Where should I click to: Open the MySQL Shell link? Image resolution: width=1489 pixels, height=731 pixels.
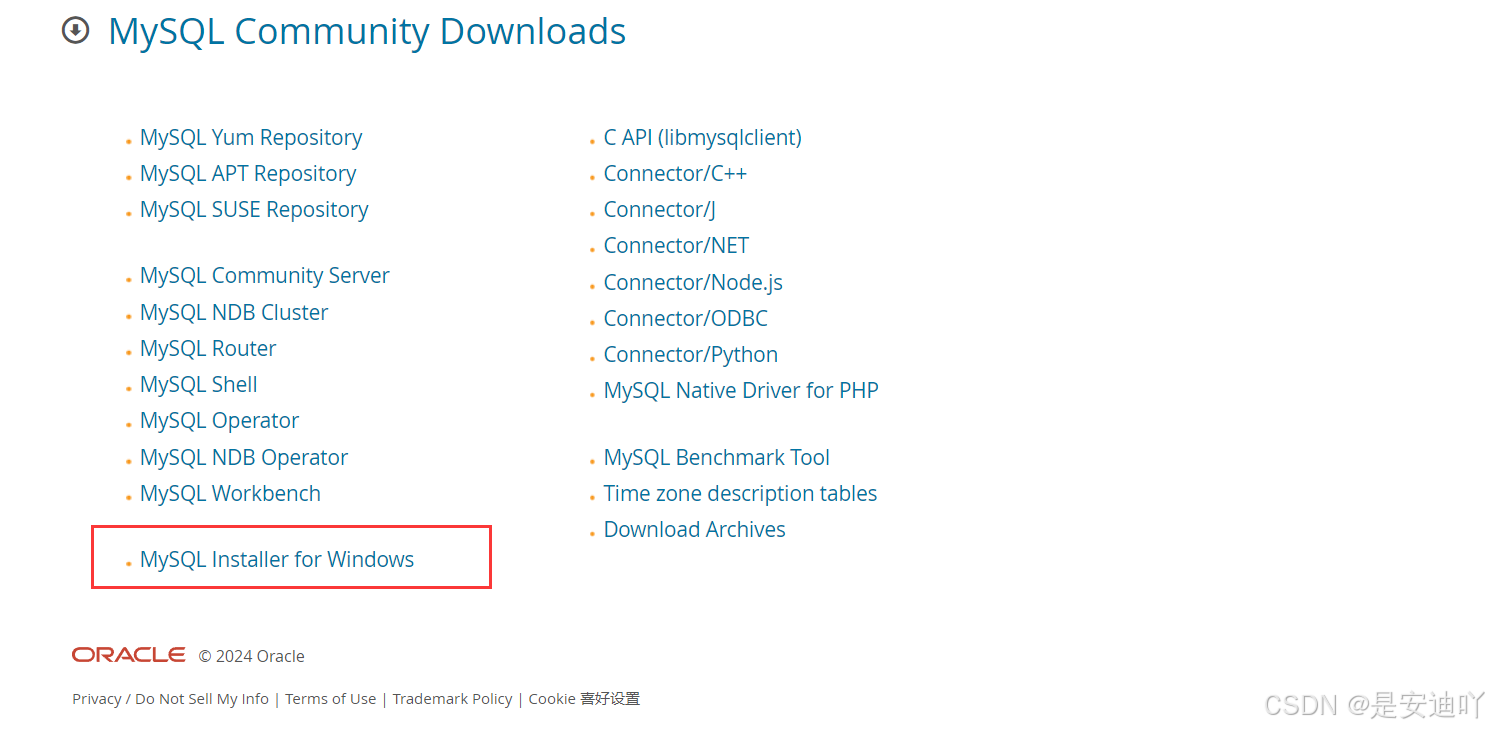click(199, 385)
